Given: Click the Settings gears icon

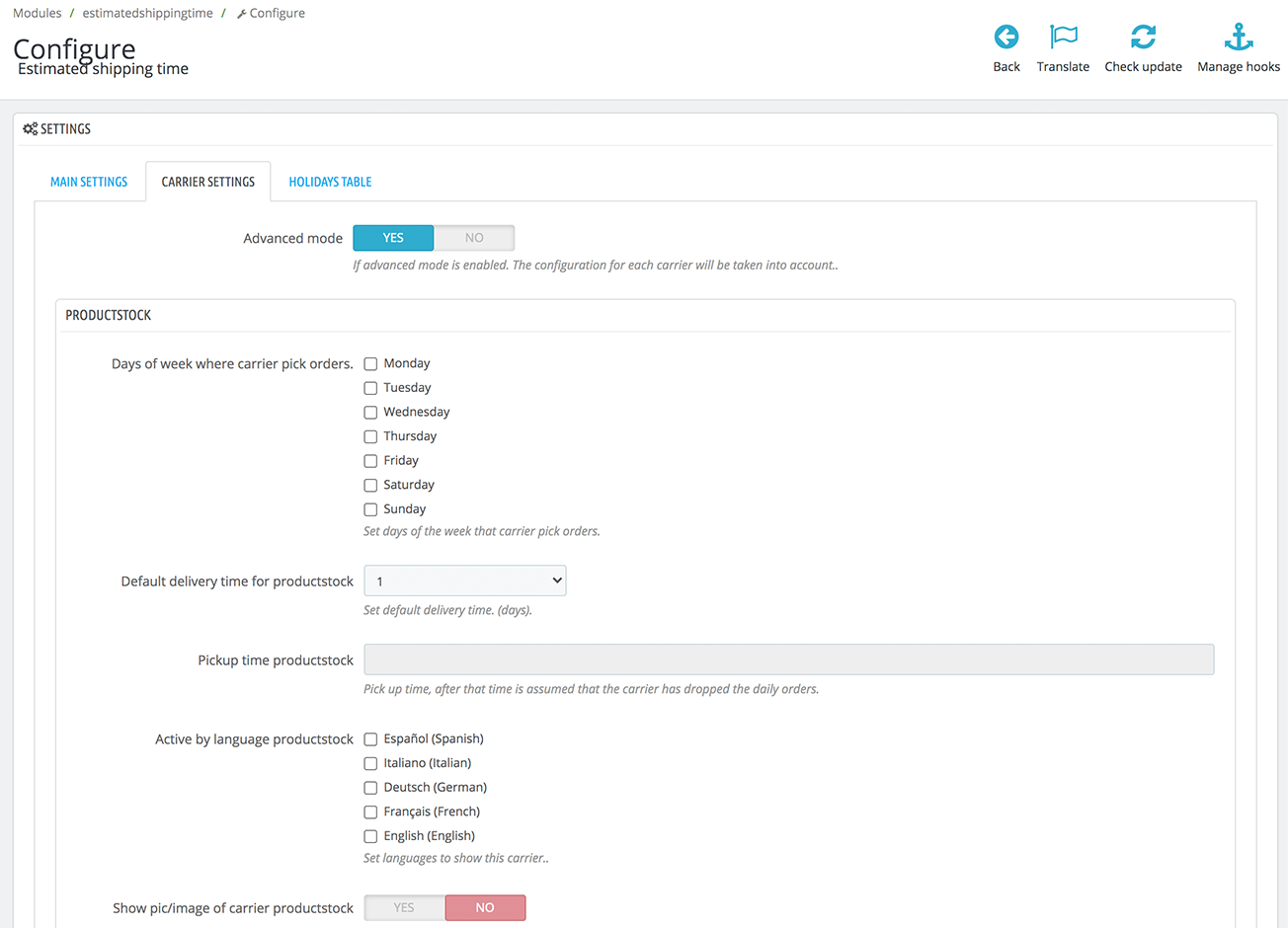Looking at the screenshot, I should coord(31,129).
